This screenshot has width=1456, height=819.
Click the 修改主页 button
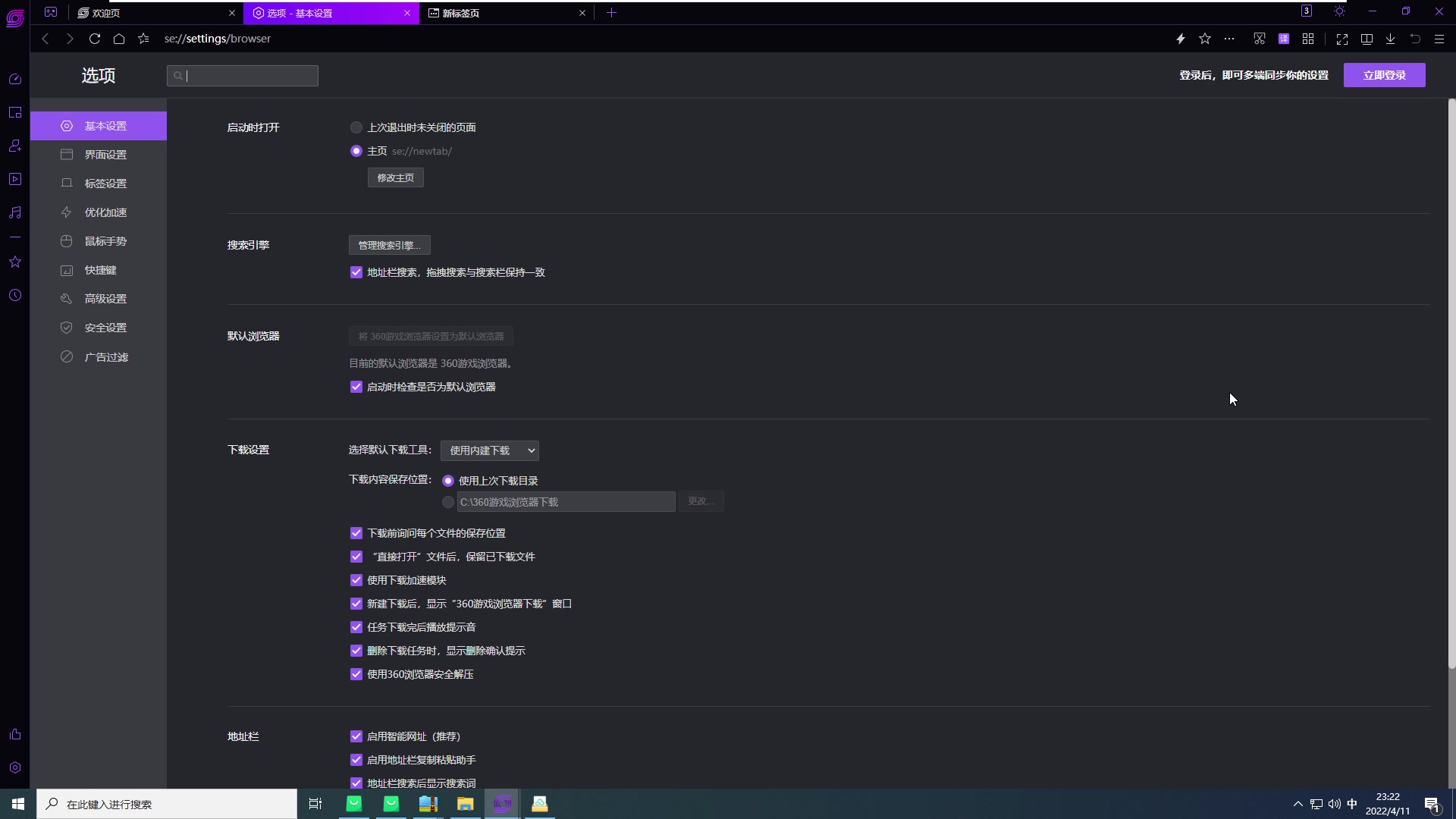396,177
